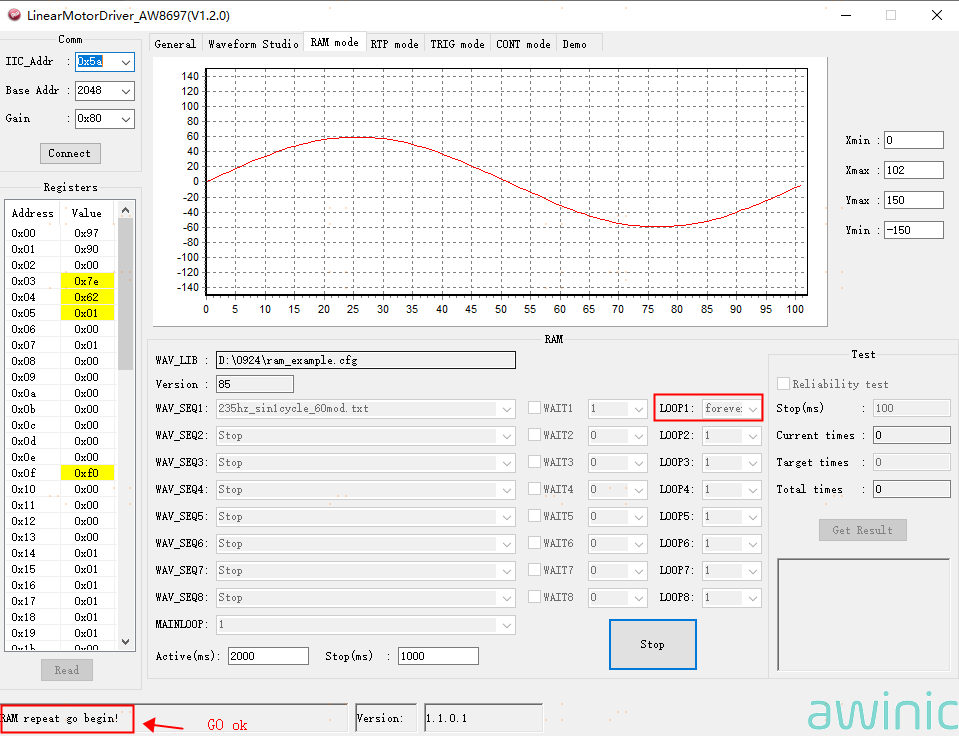This screenshot has height=736, width=959.
Task: Expand the WAV_SEQ1 waveform dropdown
Action: click(x=506, y=409)
